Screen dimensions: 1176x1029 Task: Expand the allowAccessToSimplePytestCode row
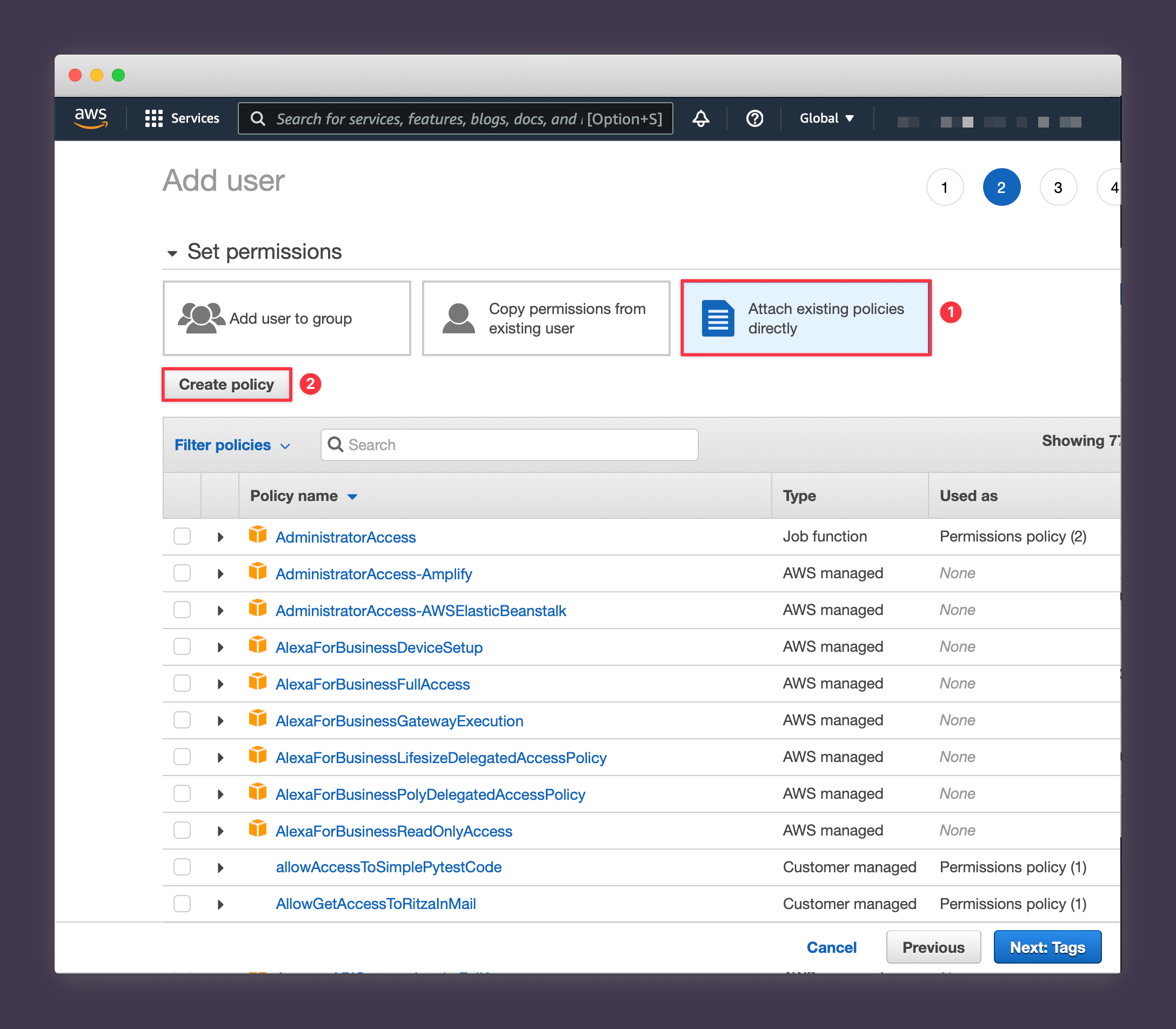tap(220, 868)
